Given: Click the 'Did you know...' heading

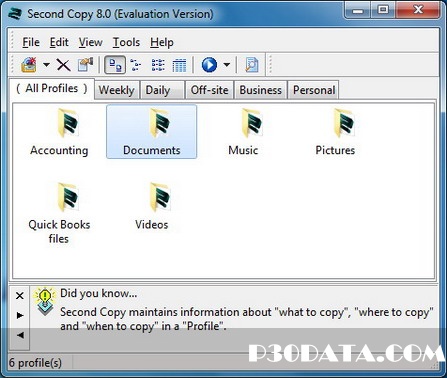Looking at the screenshot, I should (x=99, y=293).
